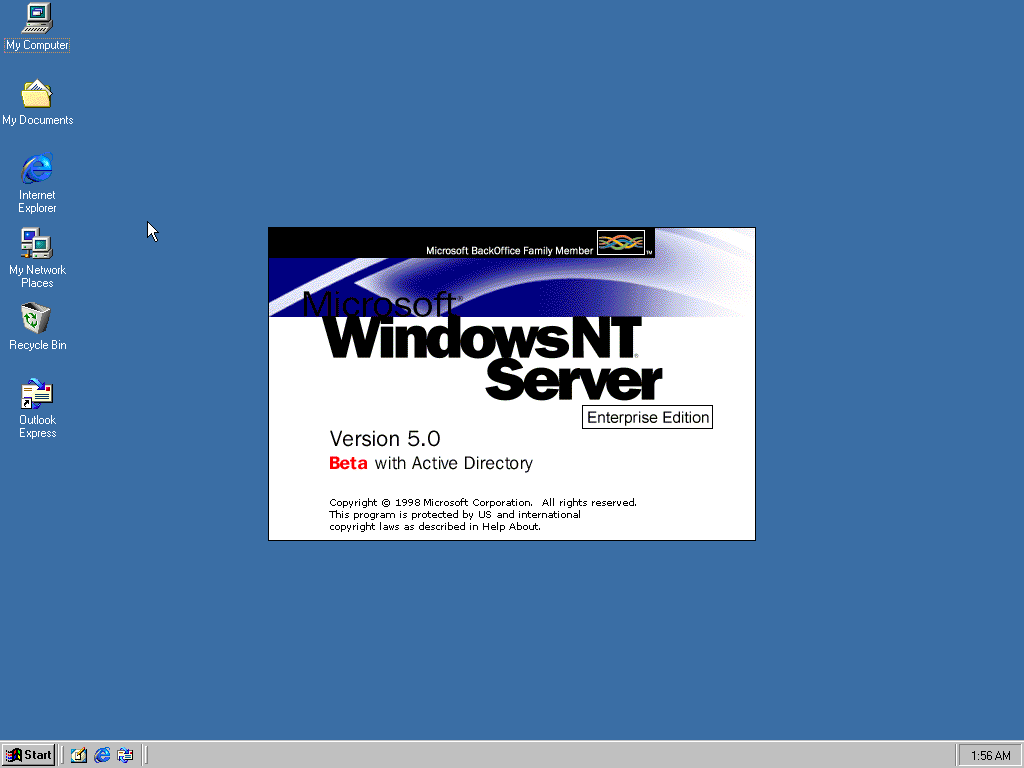Open the Start menu
The image size is (1024, 768).
tap(29, 755)
